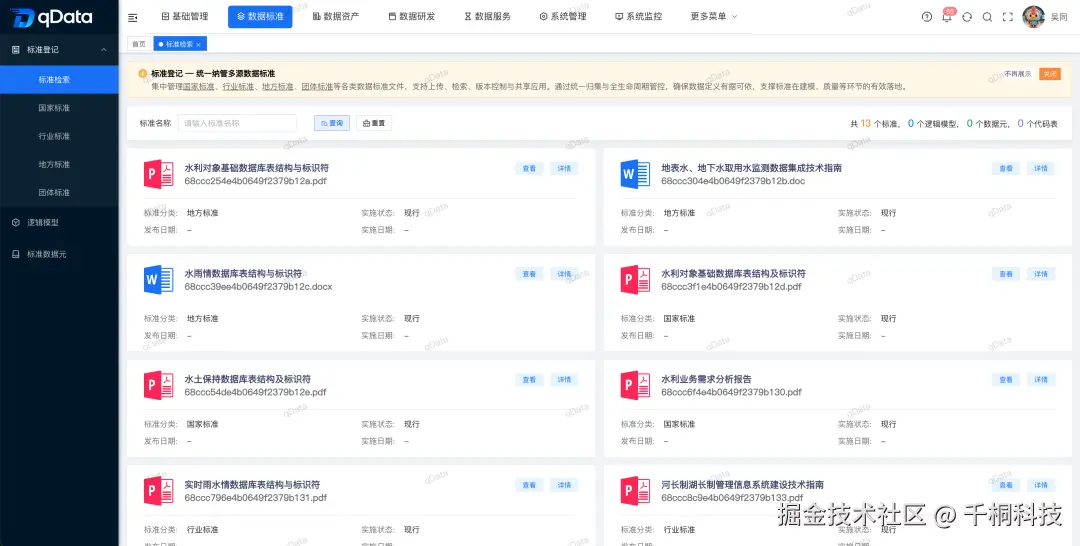The height and width of the screenshot is (546, 1080).
Task: Open the 系统管理 top menu
Action: tap(563, 17)
